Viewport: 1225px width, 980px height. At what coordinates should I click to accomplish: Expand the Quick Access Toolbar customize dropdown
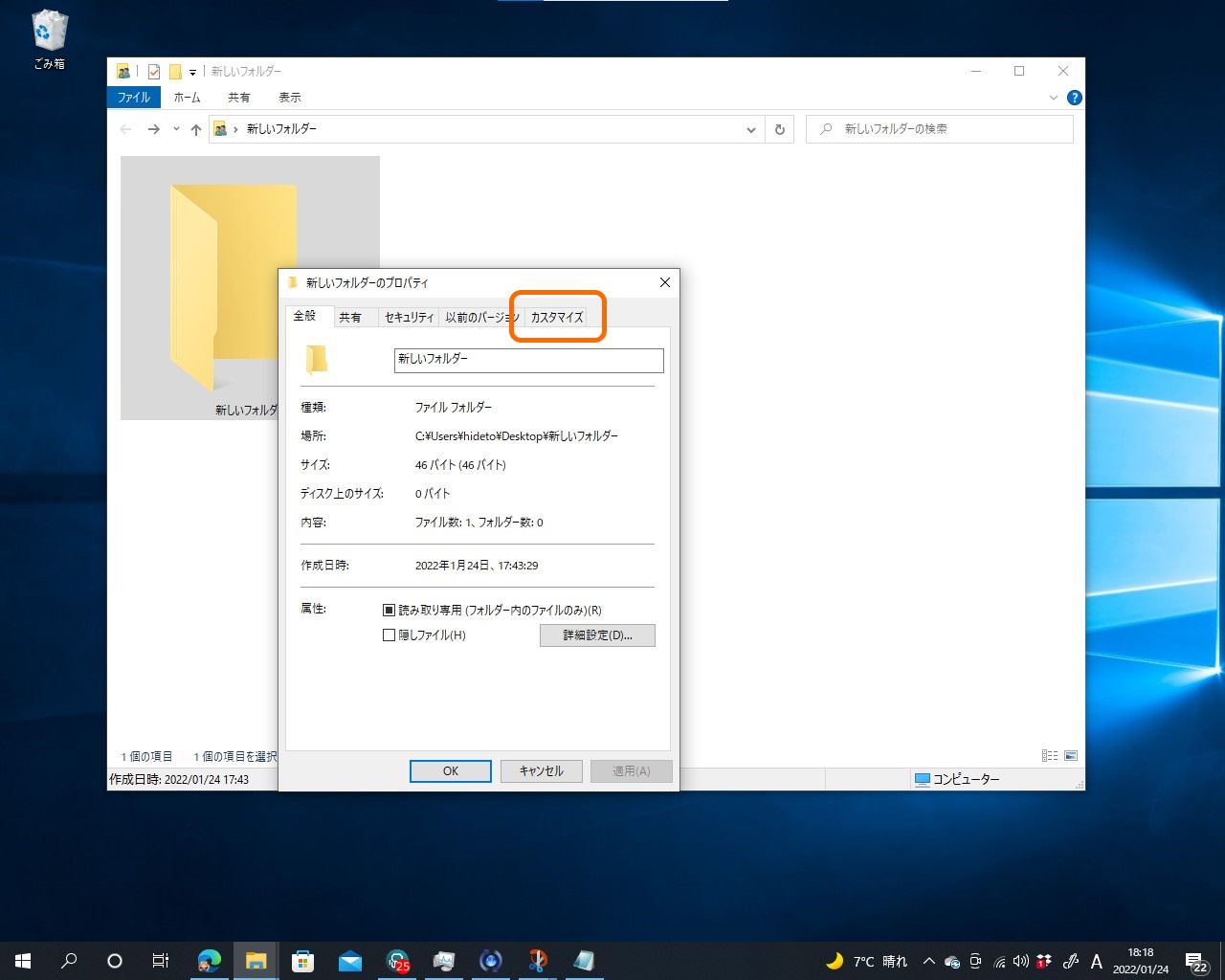click(x=195, y=71)
